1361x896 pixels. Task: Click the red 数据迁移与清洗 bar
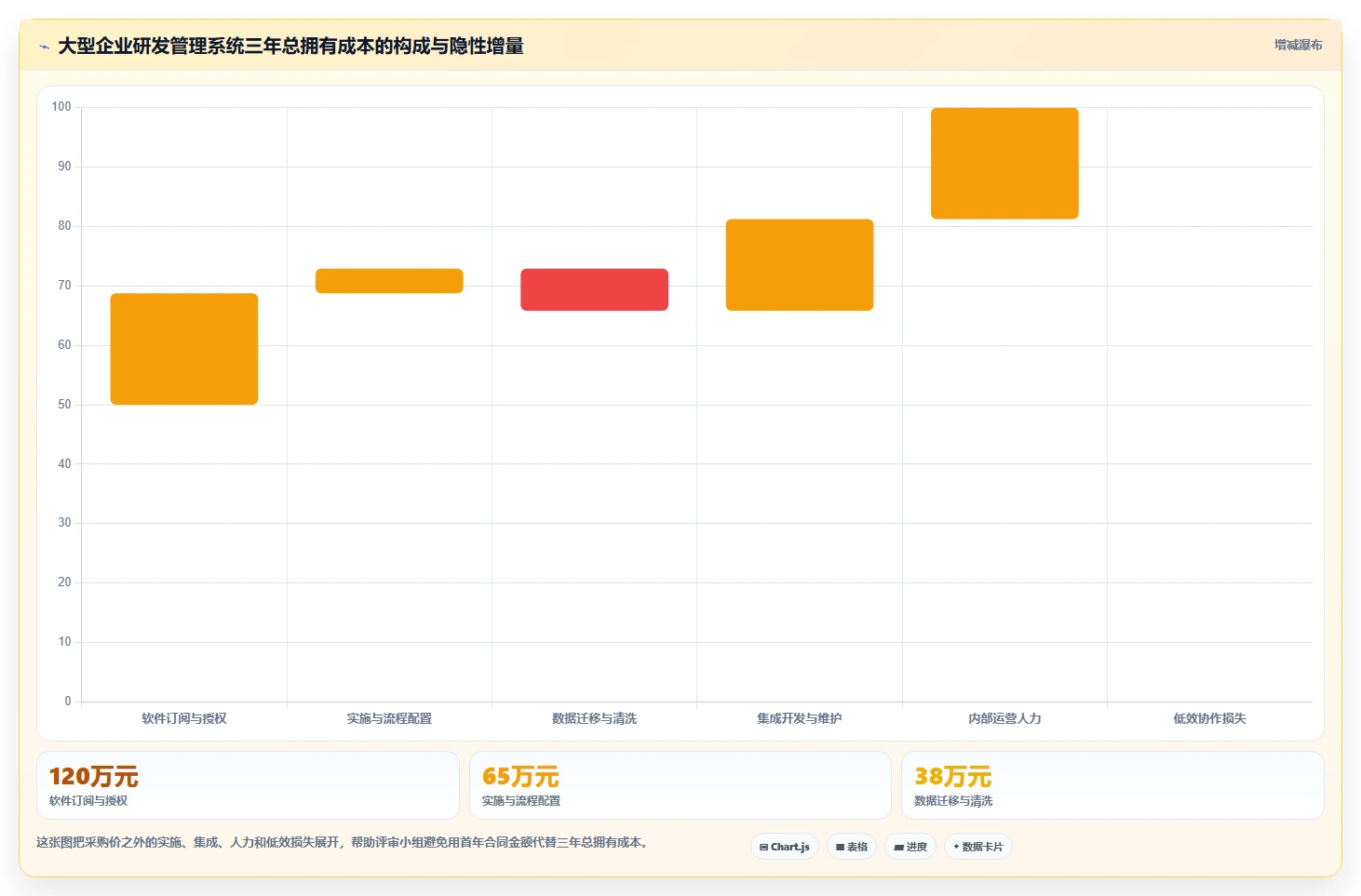click(x=594, y=289)
